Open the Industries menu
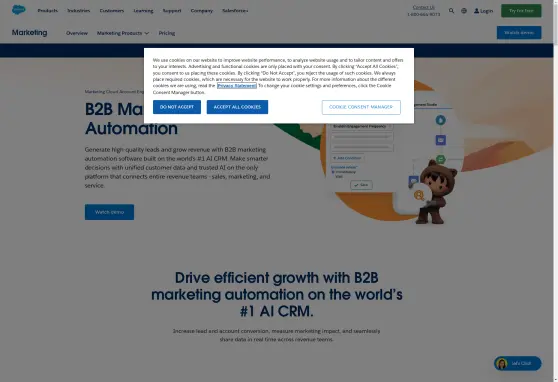Screen dimensions: 558x382 click(x=79, y=11)
